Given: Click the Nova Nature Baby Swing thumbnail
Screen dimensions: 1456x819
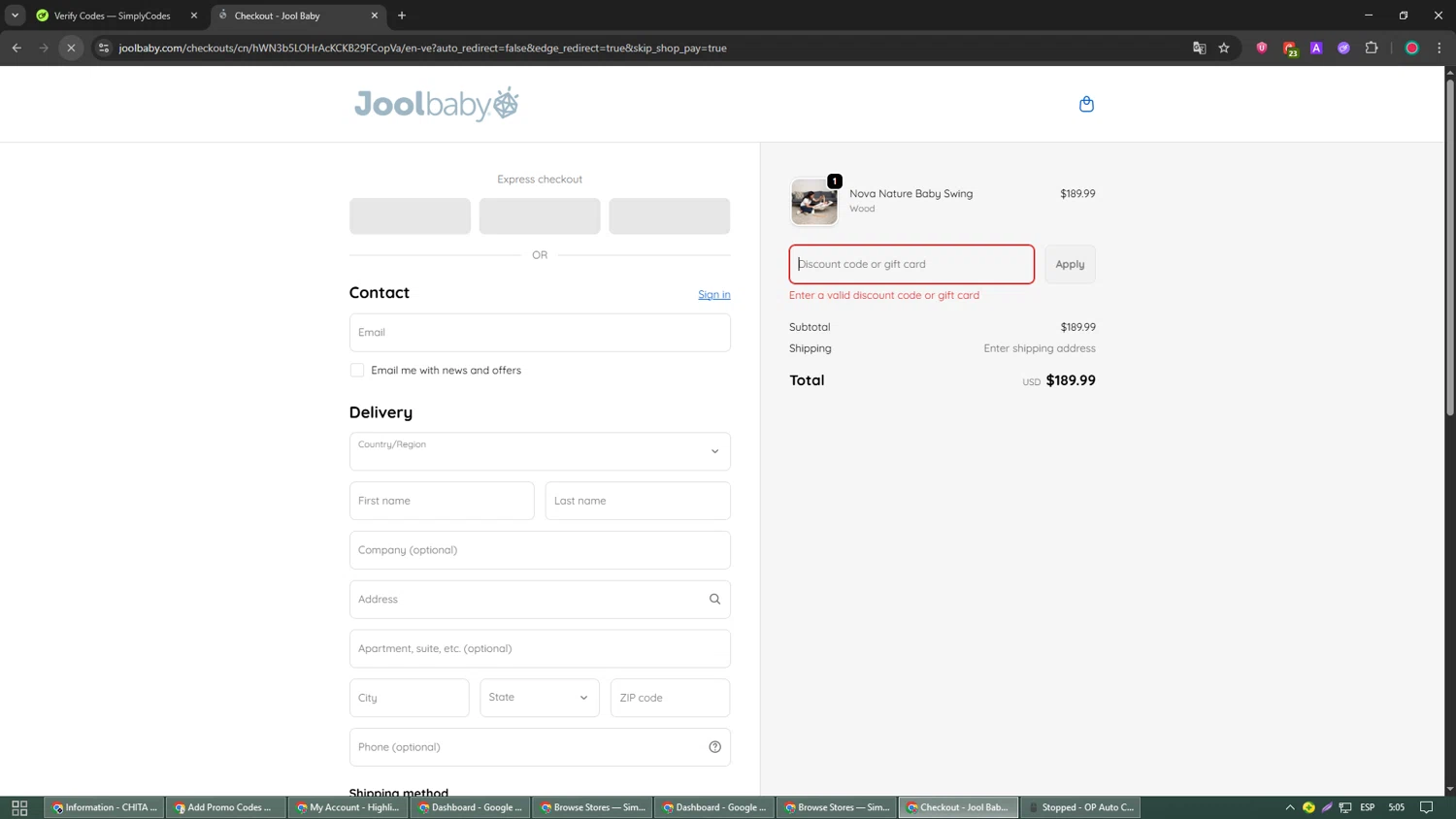Looking at the screenshot, I should click(814, 202).
